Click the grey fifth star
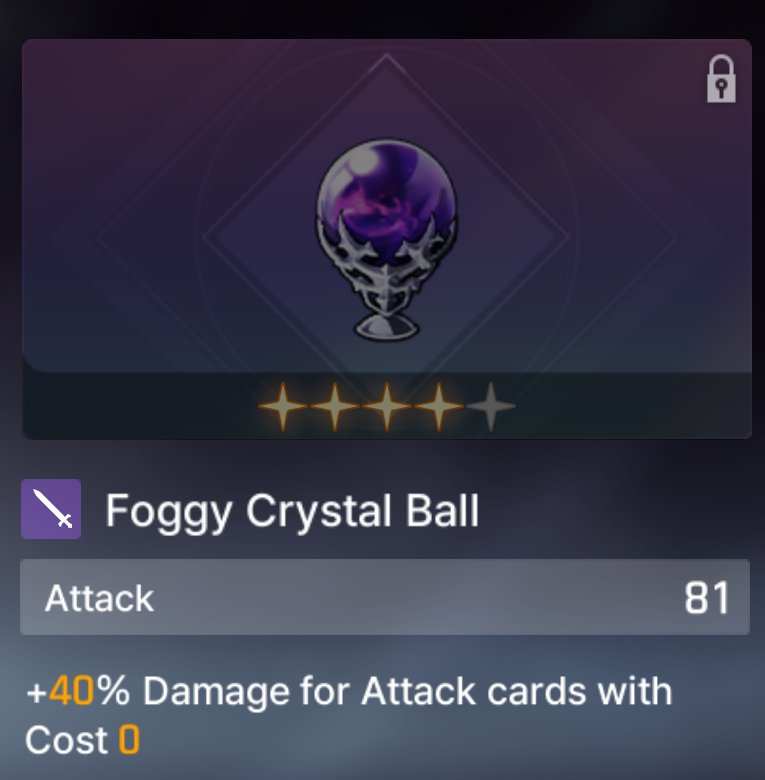The height and width of the screenshot is (780, 765). pos(490,406)
